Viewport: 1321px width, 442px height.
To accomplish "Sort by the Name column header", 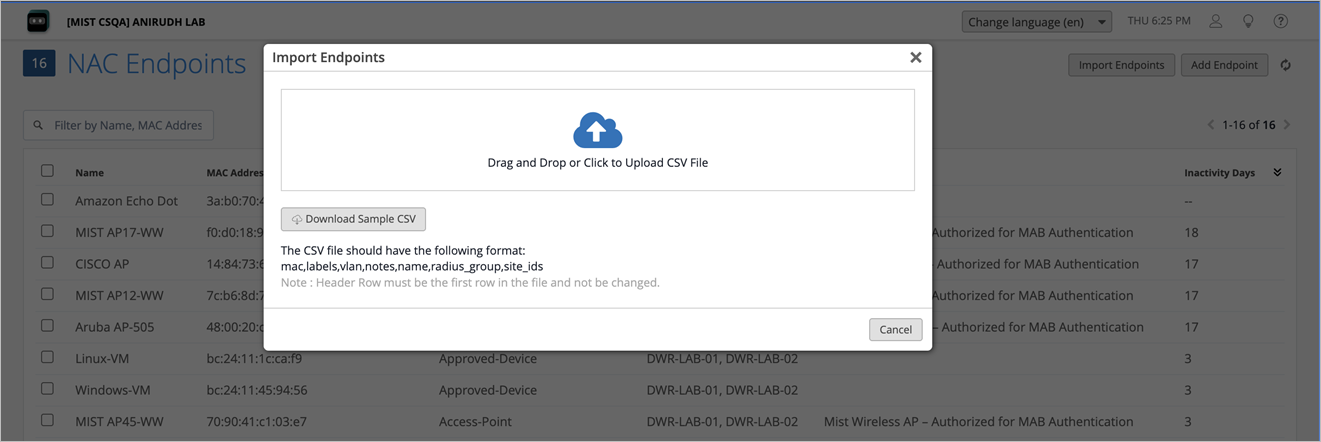I will coord(89,173).
